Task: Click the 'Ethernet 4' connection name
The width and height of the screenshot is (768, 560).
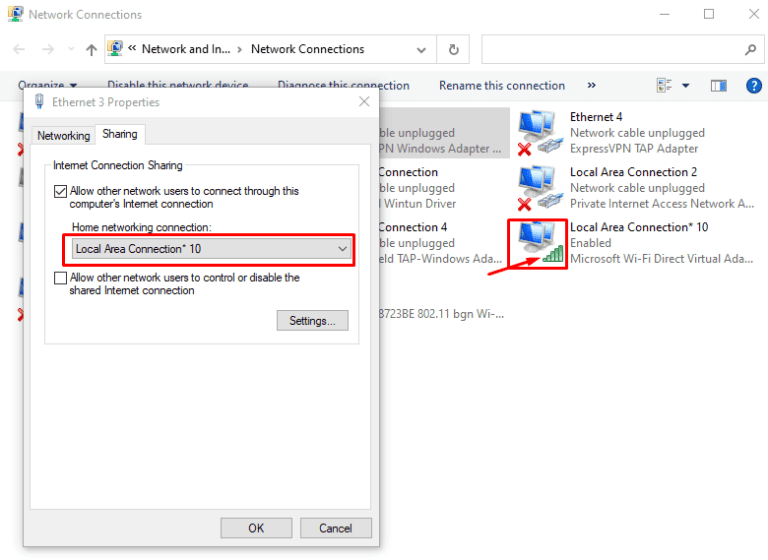Action: 596,117
